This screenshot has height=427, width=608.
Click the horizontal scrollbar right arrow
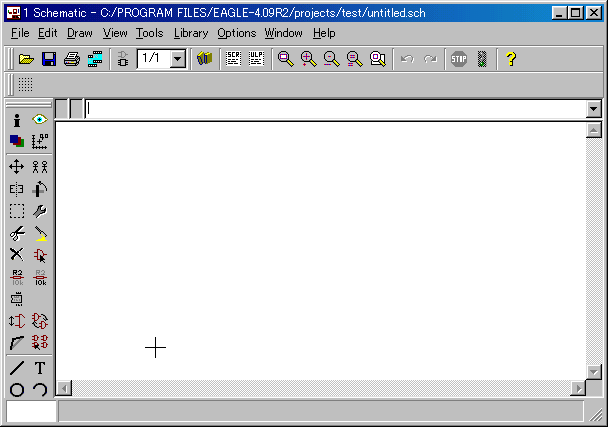578,388
